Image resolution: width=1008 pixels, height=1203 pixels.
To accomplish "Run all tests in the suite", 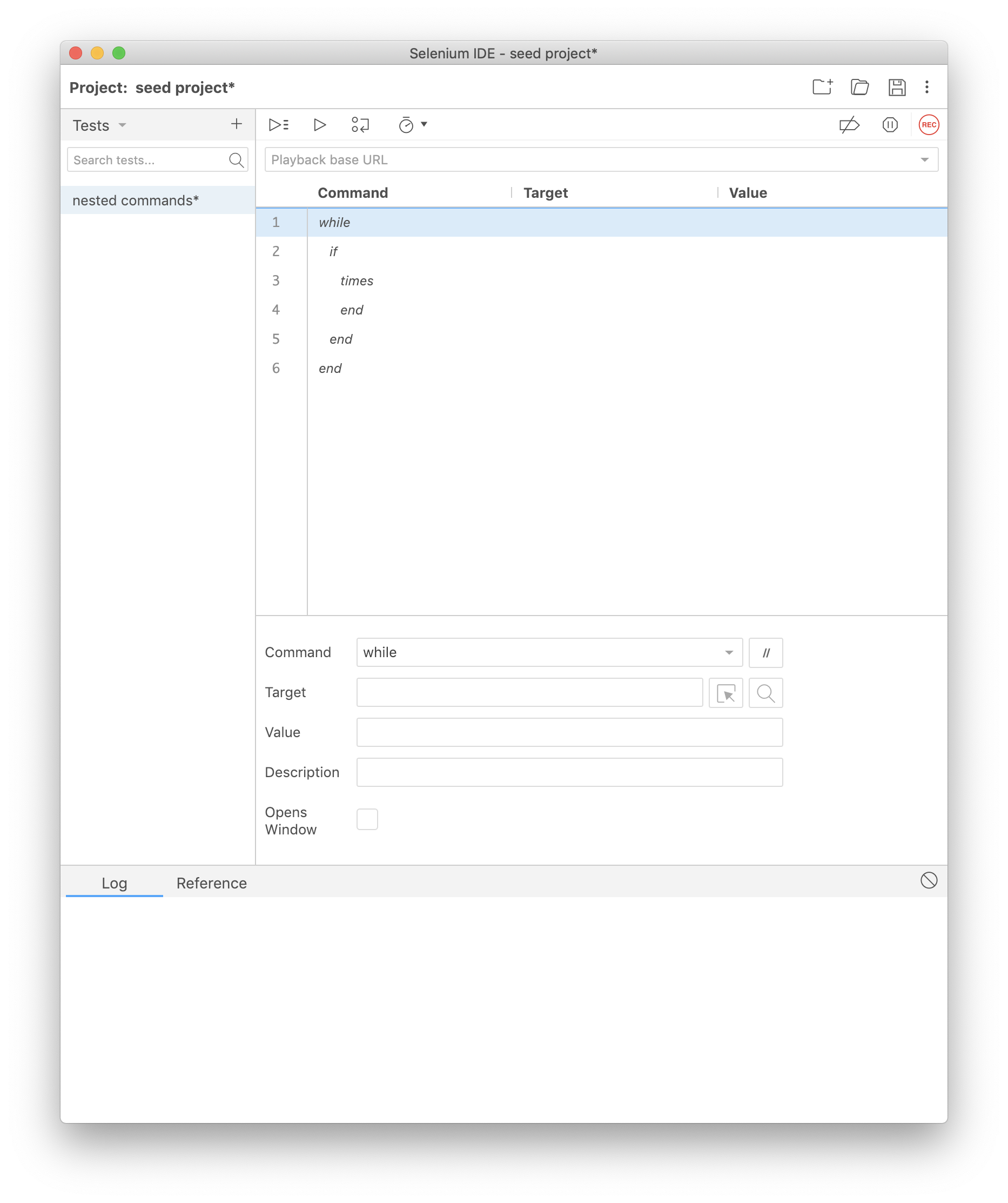I will coord(279,124).
